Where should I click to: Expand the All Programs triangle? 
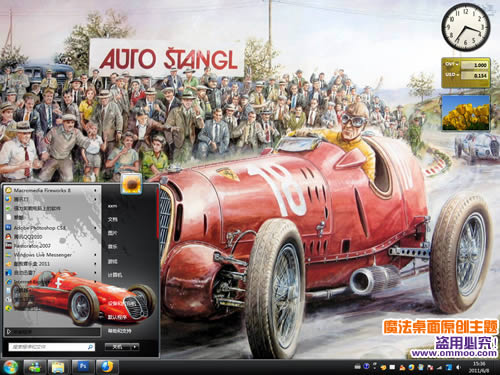pyautogui.click(x=9, y=332)
